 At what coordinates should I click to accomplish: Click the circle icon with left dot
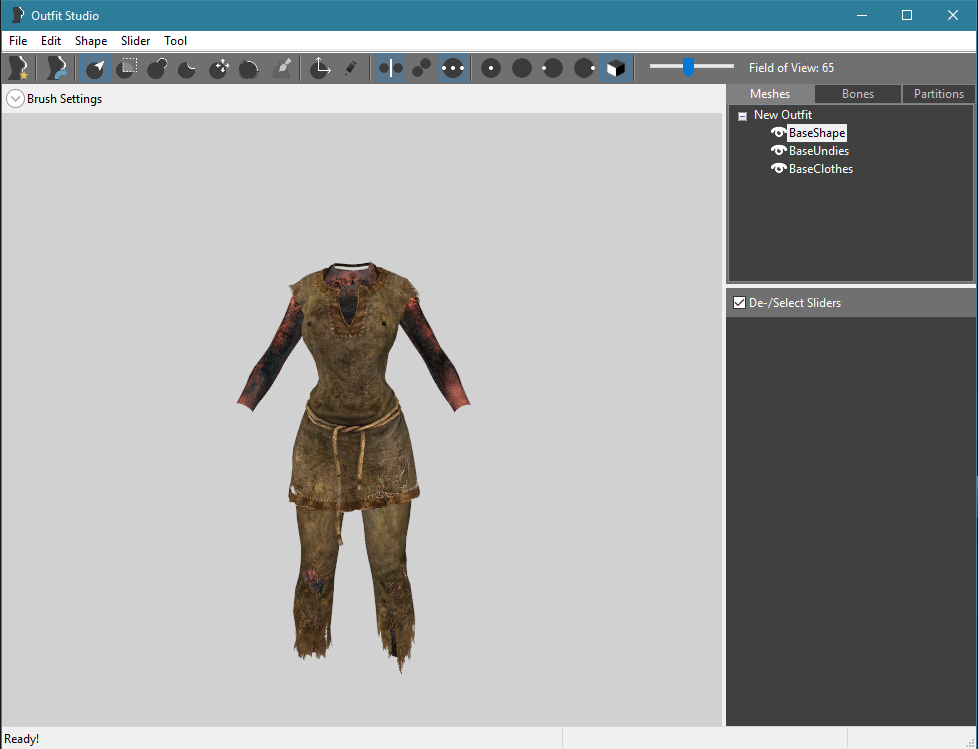pos(553,68)
